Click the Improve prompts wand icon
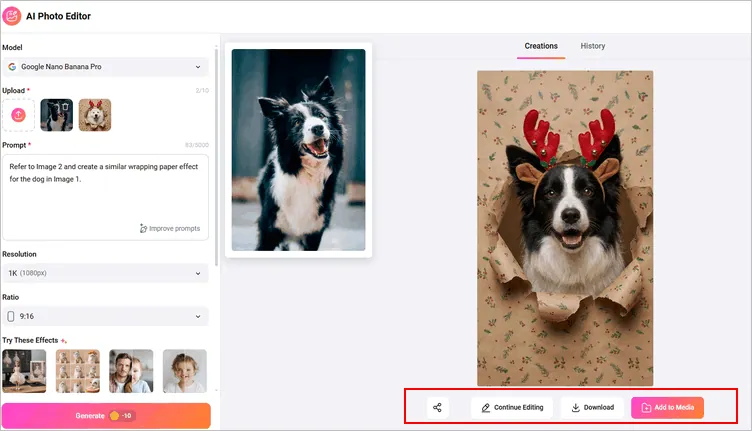The height and width of the screenshot is (431, 752). pyautogui.click(x=143, y=229)
